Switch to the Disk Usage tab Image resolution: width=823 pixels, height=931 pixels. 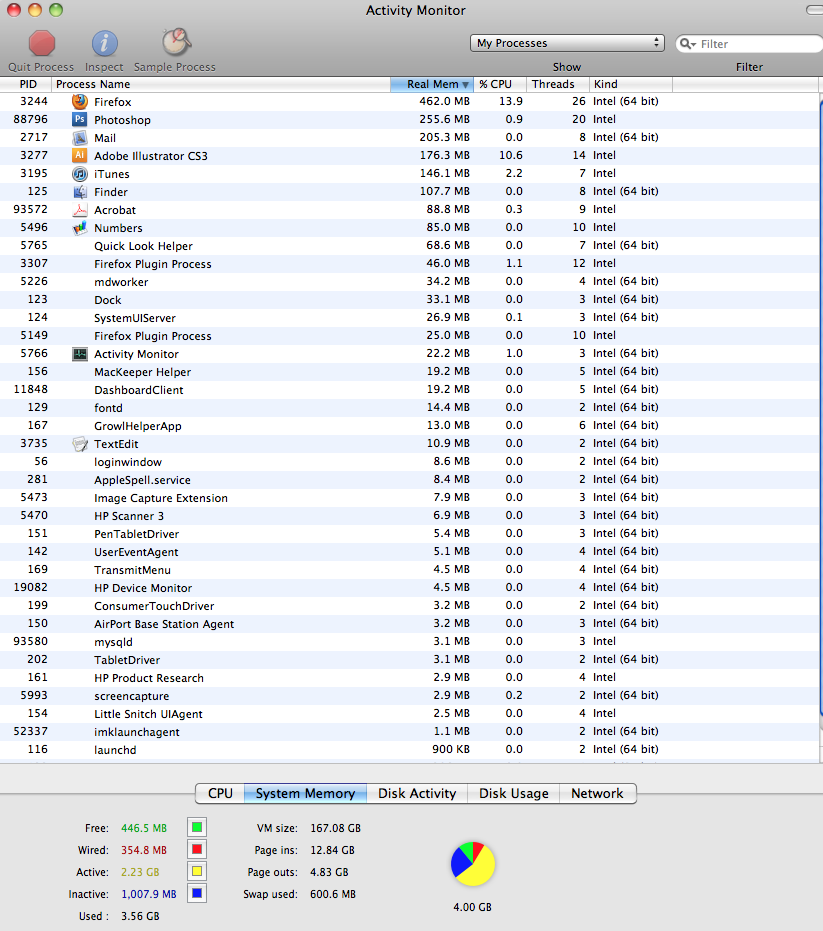pyautogui.click(x=514, y=793)
